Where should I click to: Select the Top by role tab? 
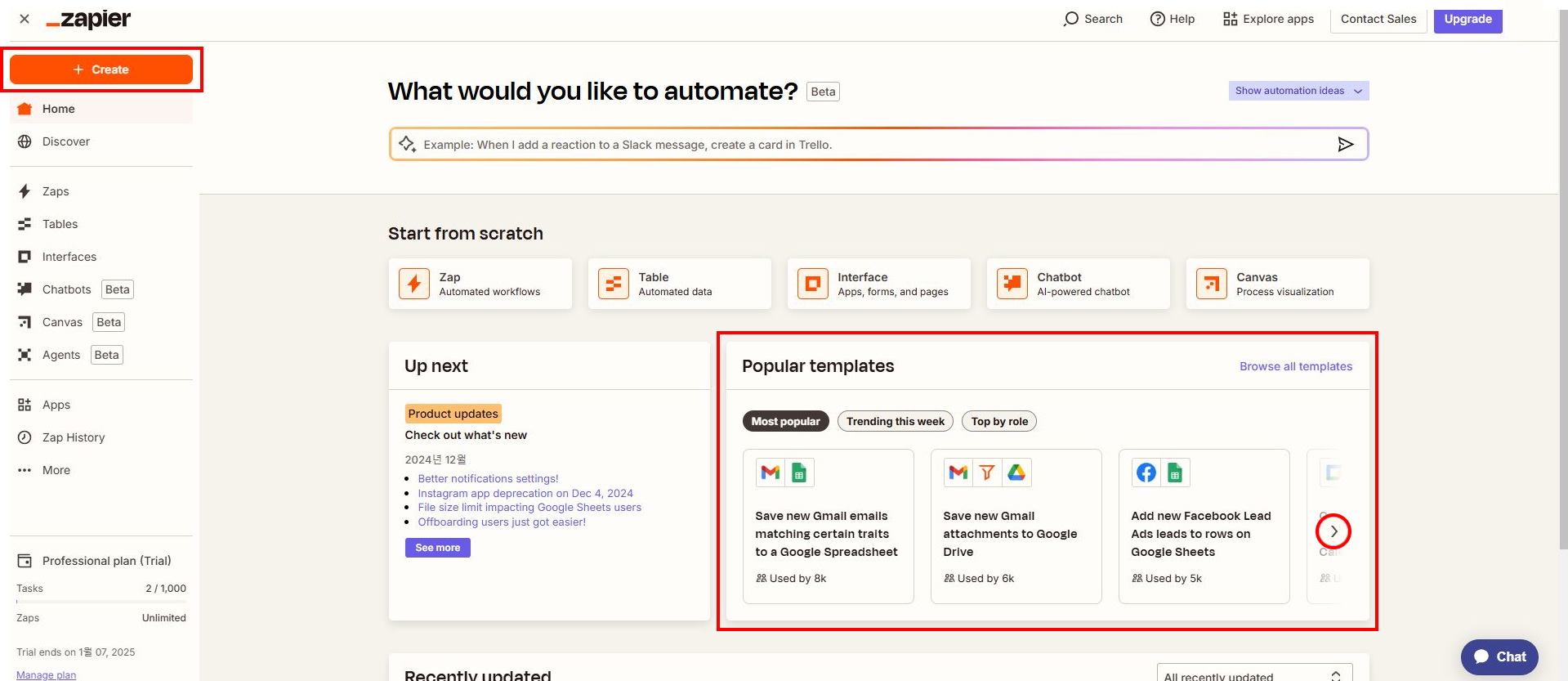[x=999, y=421]
